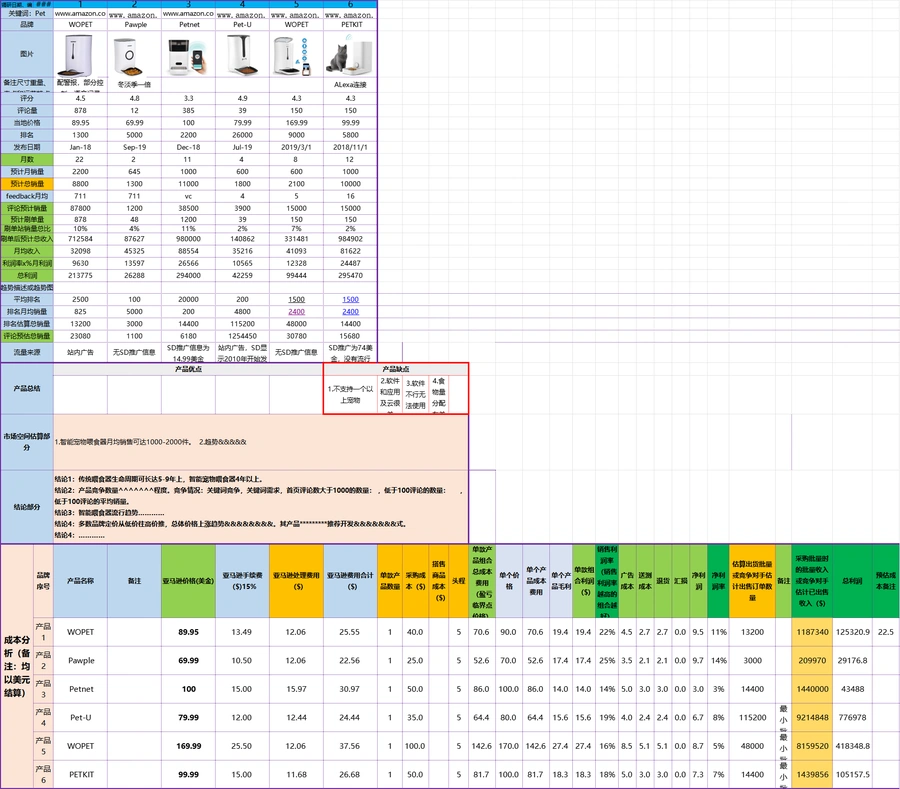Select the 产品名称 column header
The width and height of the screenshot is (900, 789).
(80, 581)
